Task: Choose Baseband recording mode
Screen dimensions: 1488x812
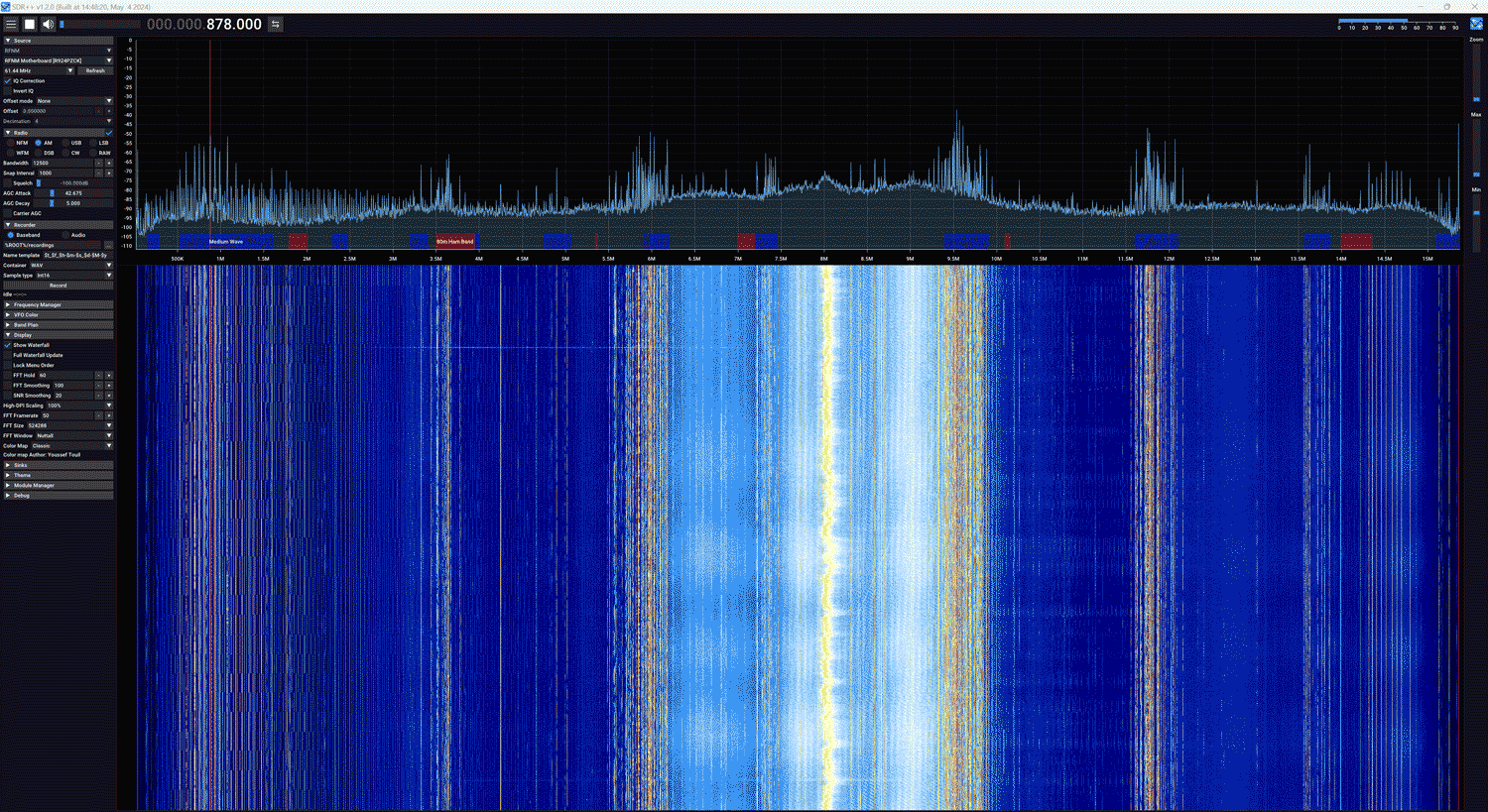Action: coord(11,235)
